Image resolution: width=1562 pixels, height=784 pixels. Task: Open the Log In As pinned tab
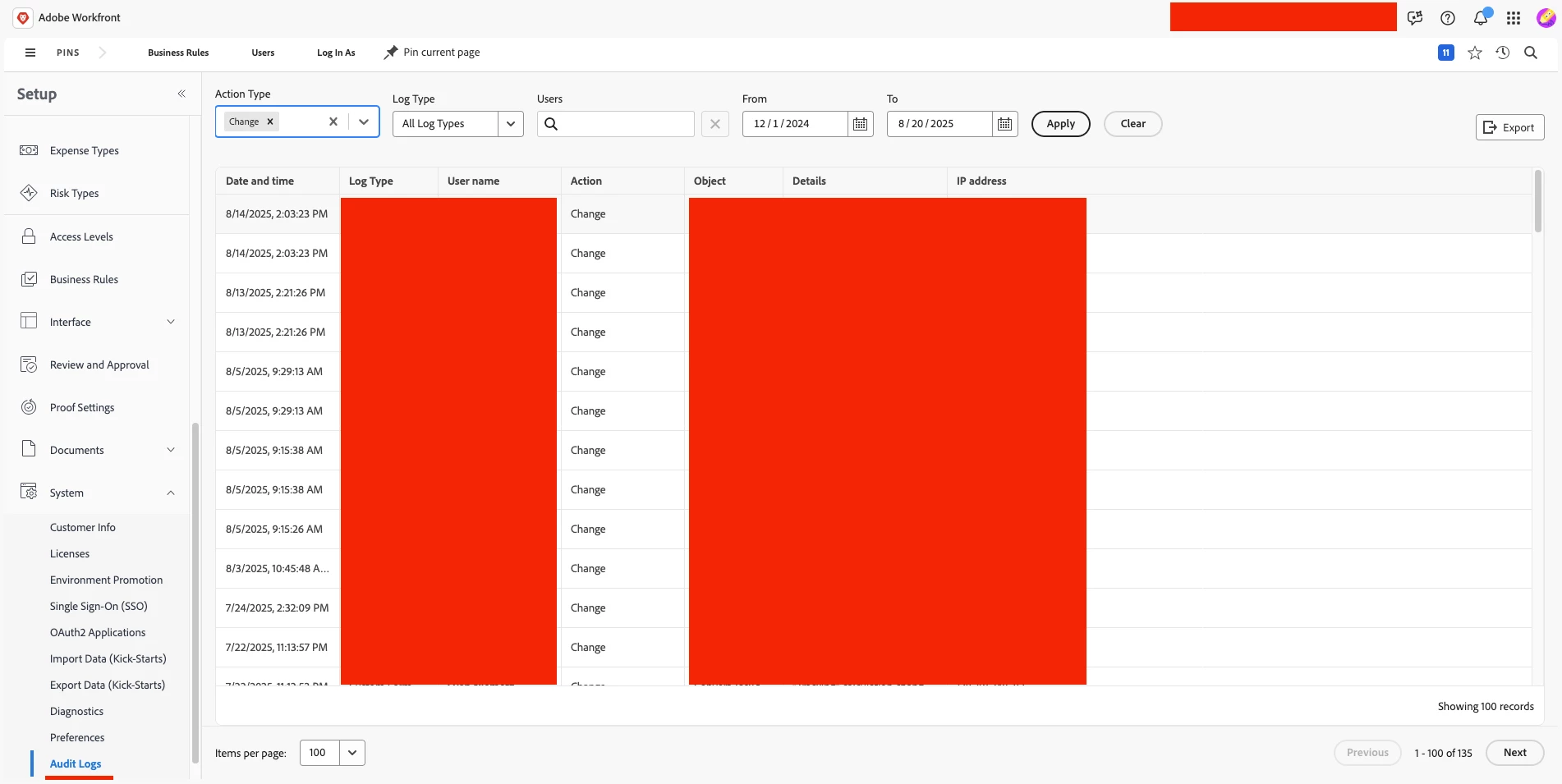[x=336, y=53]
